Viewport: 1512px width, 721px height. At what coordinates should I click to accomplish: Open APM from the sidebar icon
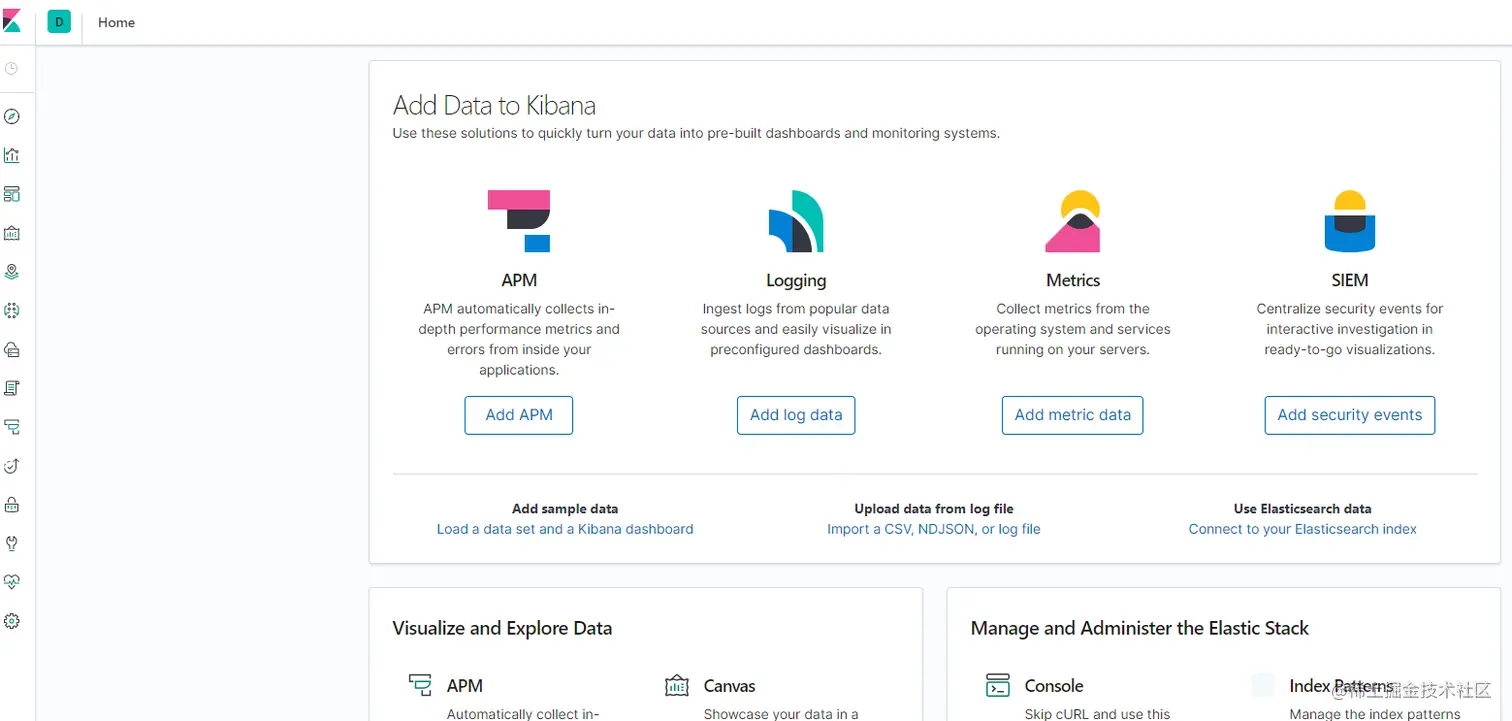point(12,427)
